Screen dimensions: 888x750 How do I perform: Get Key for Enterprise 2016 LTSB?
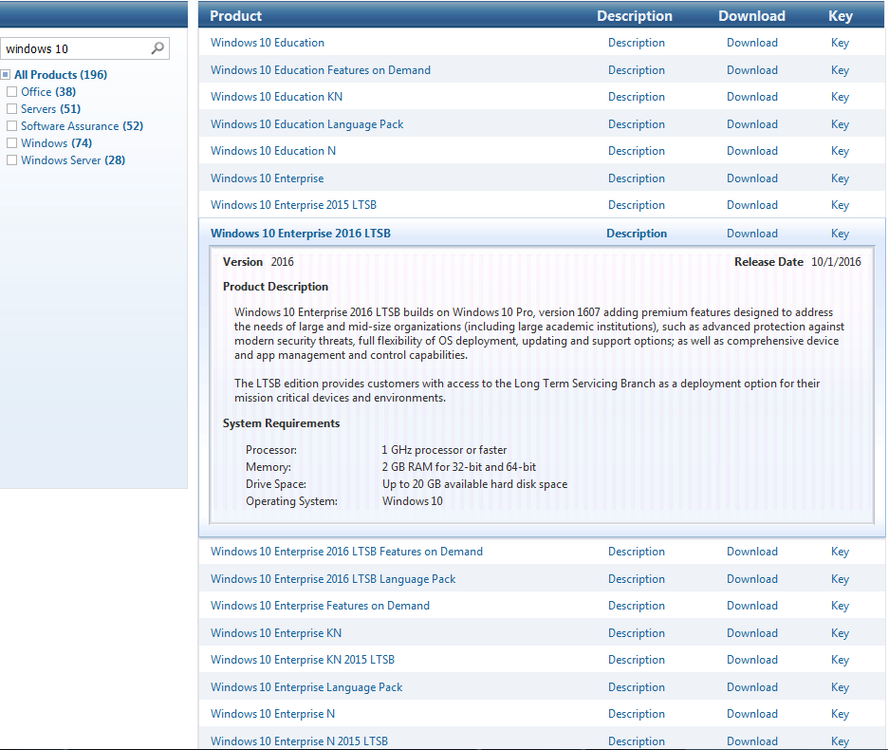click(x=840, y=233)
